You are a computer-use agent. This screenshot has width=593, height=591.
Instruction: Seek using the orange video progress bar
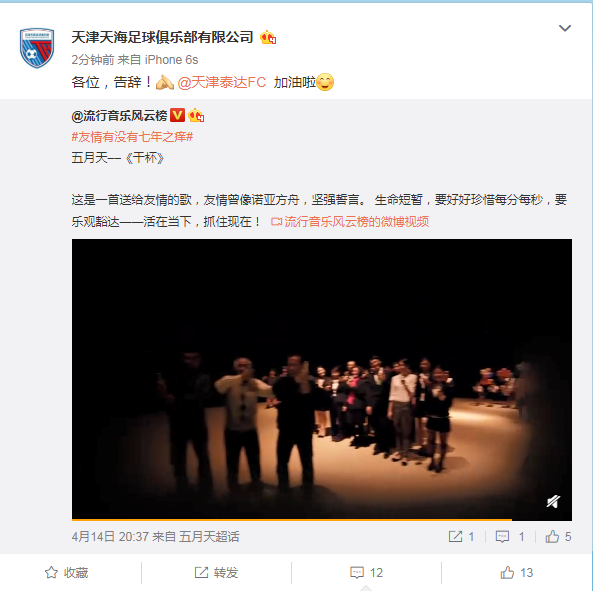322,520
